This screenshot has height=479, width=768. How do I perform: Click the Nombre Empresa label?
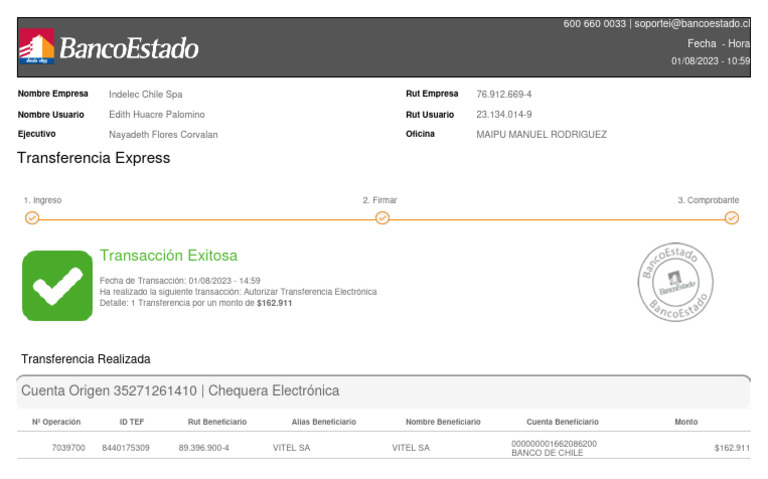pyautogui.click(x=53, y=94)
